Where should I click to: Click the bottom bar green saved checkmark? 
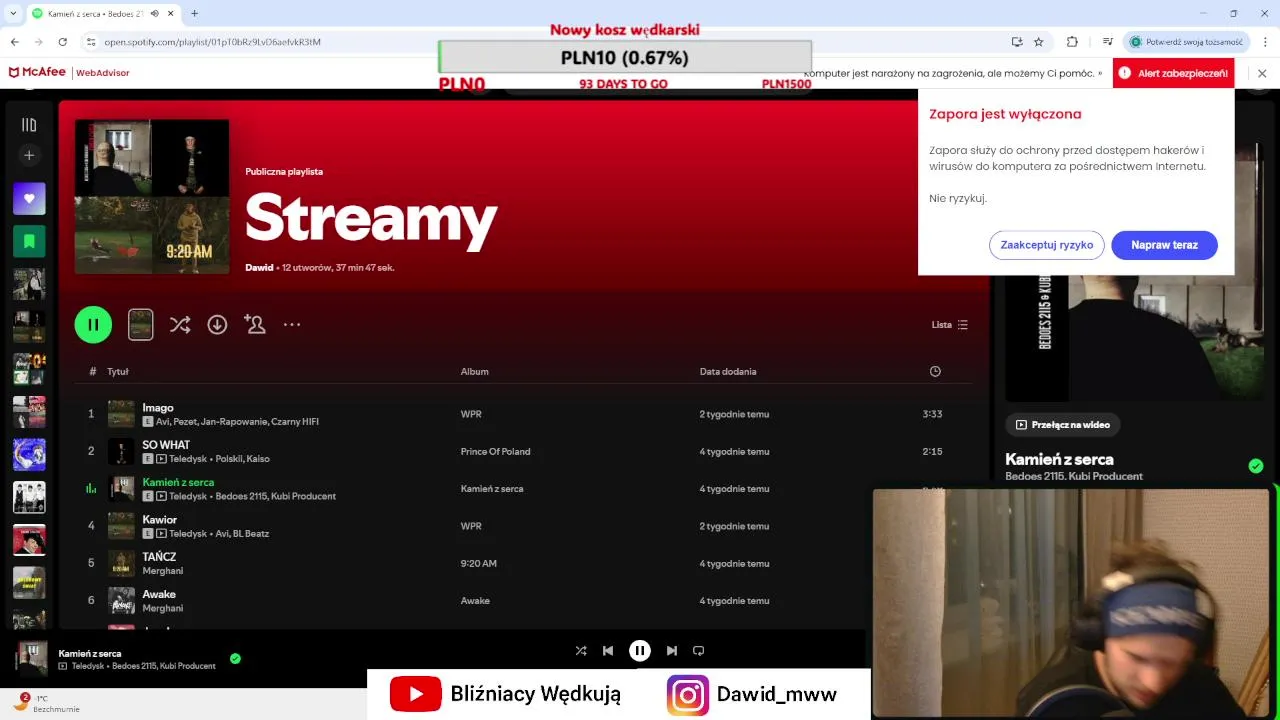point(235,659)
